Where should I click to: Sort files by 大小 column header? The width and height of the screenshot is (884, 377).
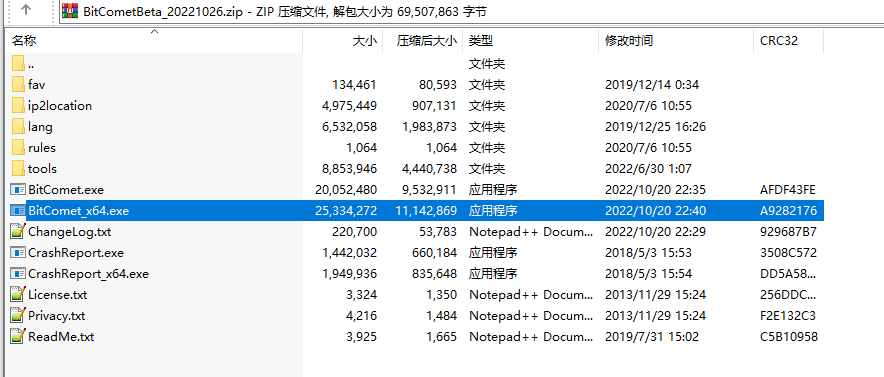343,41
